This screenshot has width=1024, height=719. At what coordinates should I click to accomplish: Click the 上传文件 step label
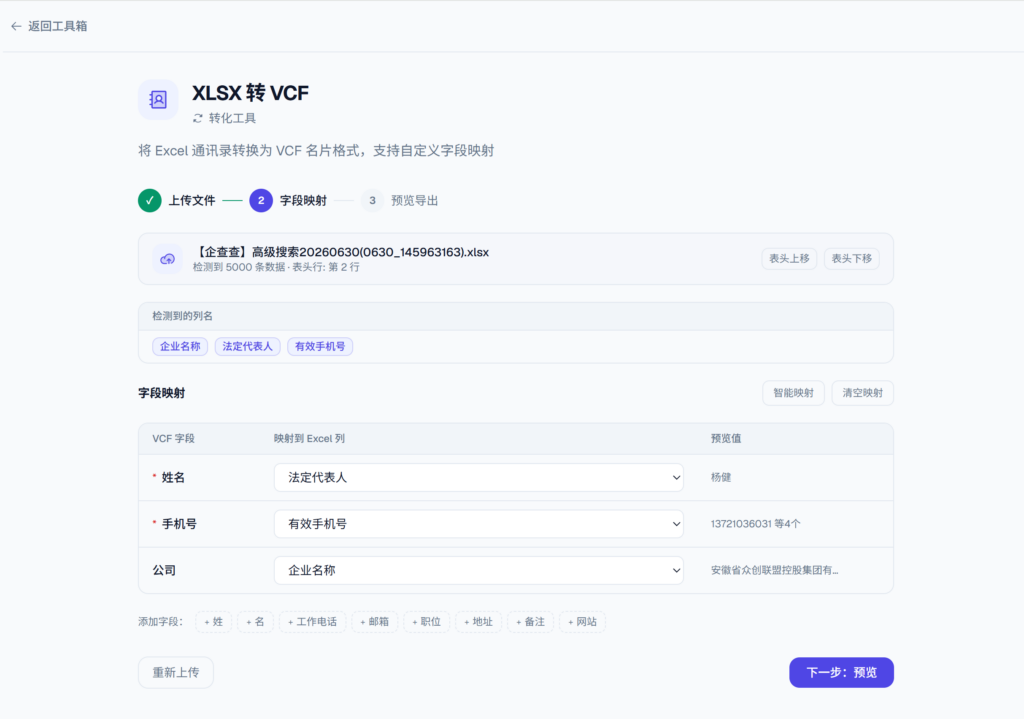pos(192,200)
